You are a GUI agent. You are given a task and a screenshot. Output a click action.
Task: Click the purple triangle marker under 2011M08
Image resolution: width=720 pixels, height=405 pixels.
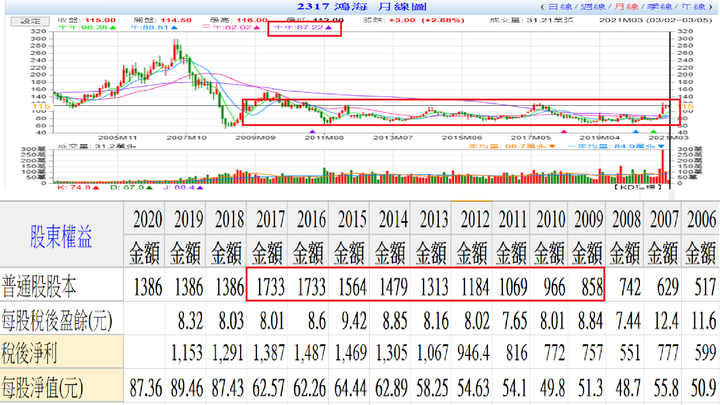coord(313,132)
